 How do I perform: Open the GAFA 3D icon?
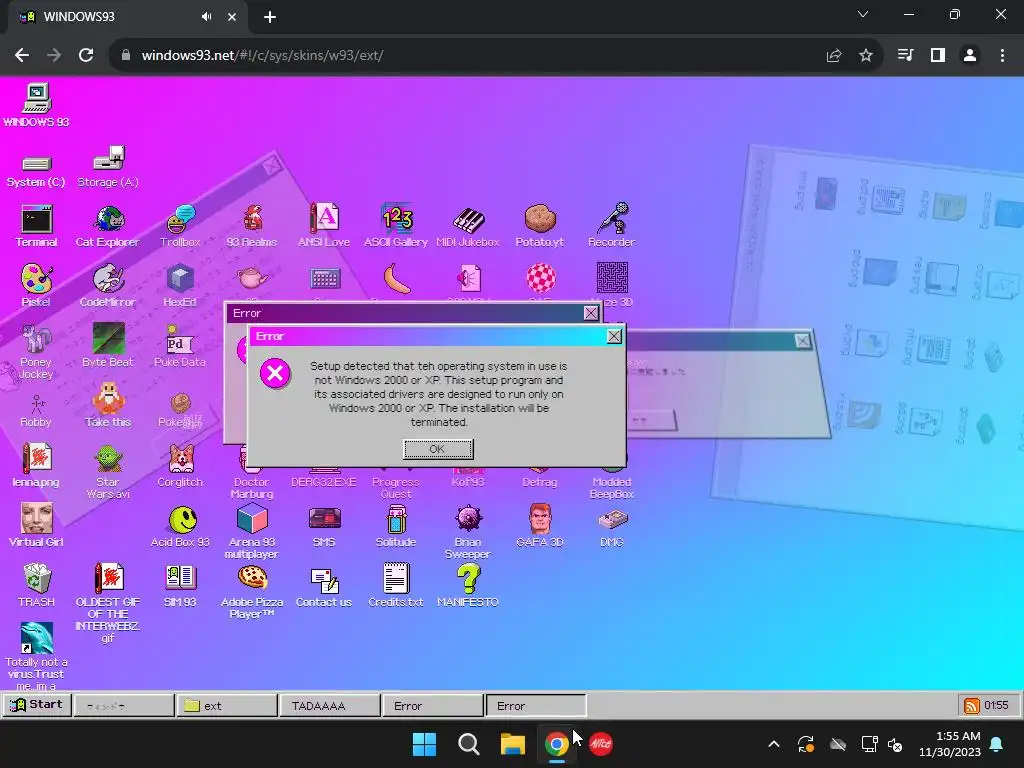(540, 519)
